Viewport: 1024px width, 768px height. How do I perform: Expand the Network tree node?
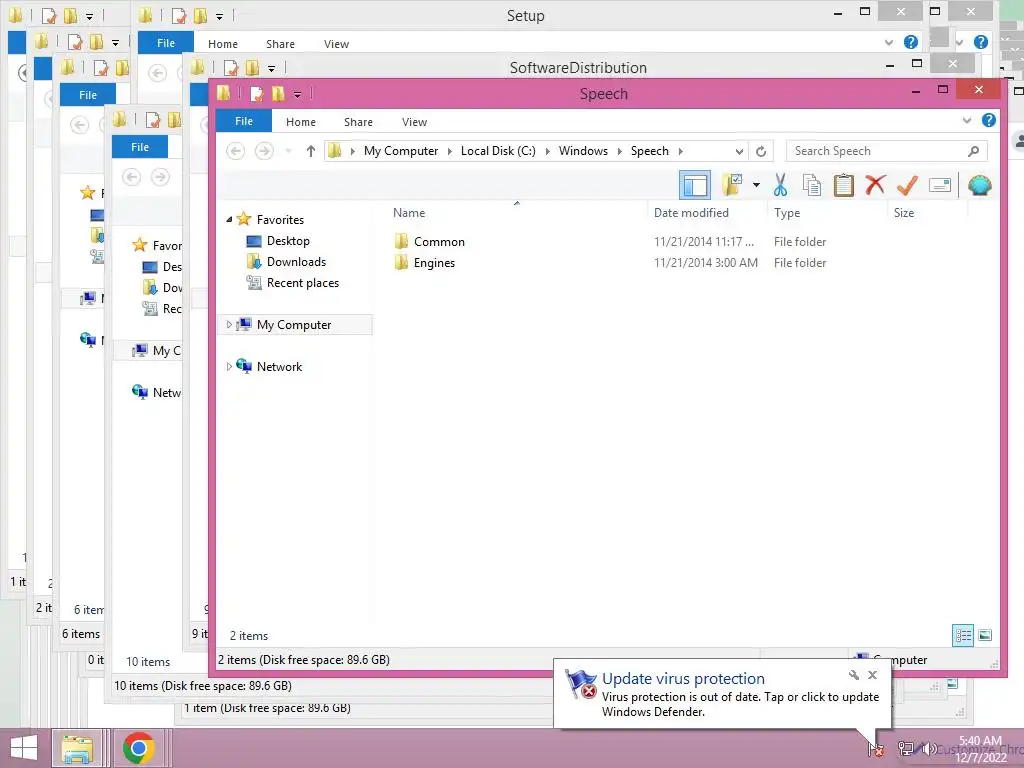[x=229, y=366]
